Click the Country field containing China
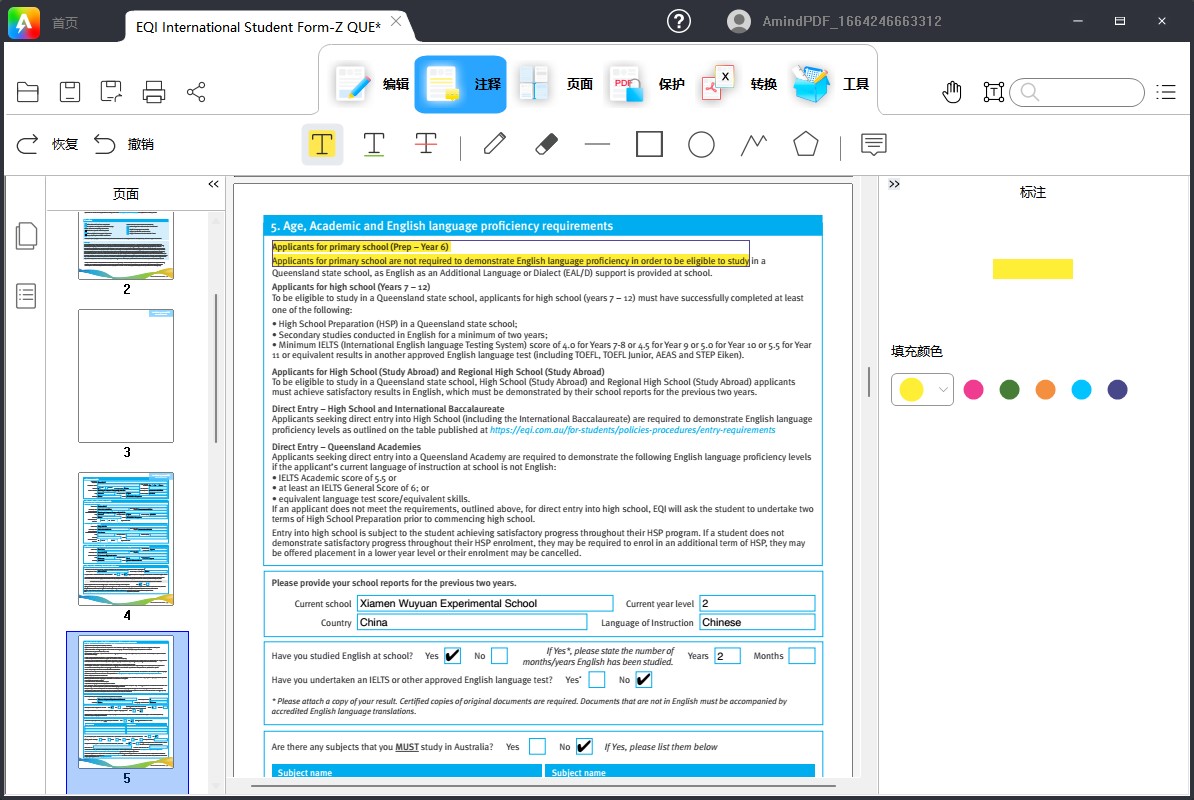Viewport: 1194px width, 800px height. click(472, 622)
